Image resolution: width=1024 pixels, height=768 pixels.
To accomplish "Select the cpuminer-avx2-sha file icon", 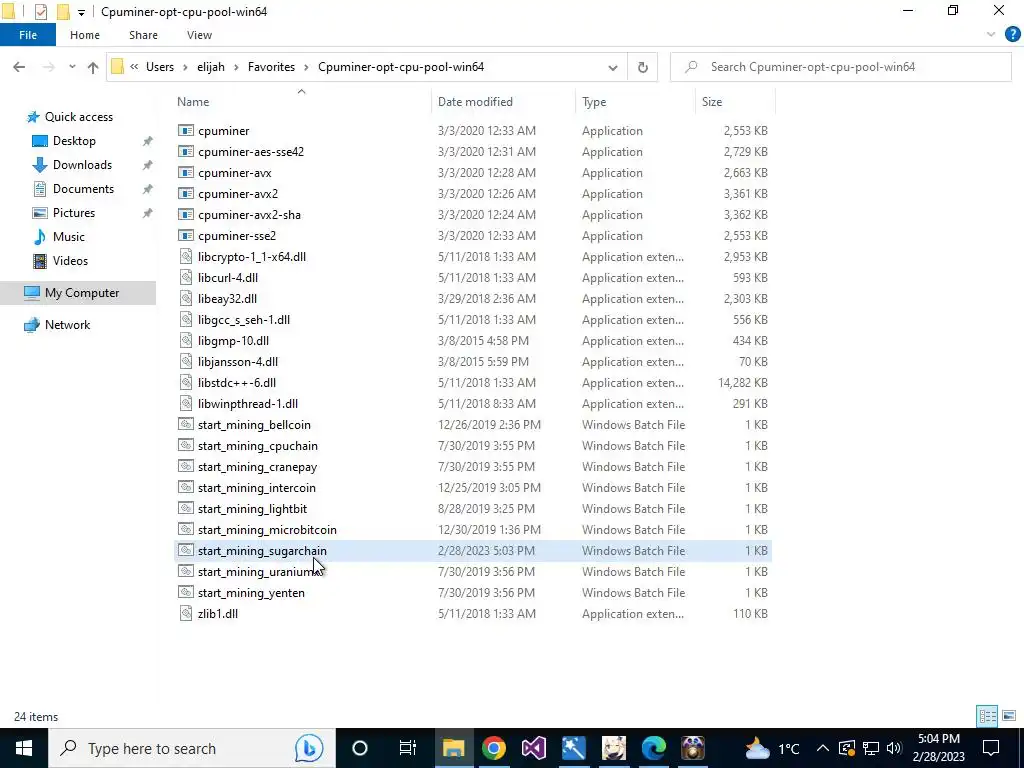I will 186,214.
